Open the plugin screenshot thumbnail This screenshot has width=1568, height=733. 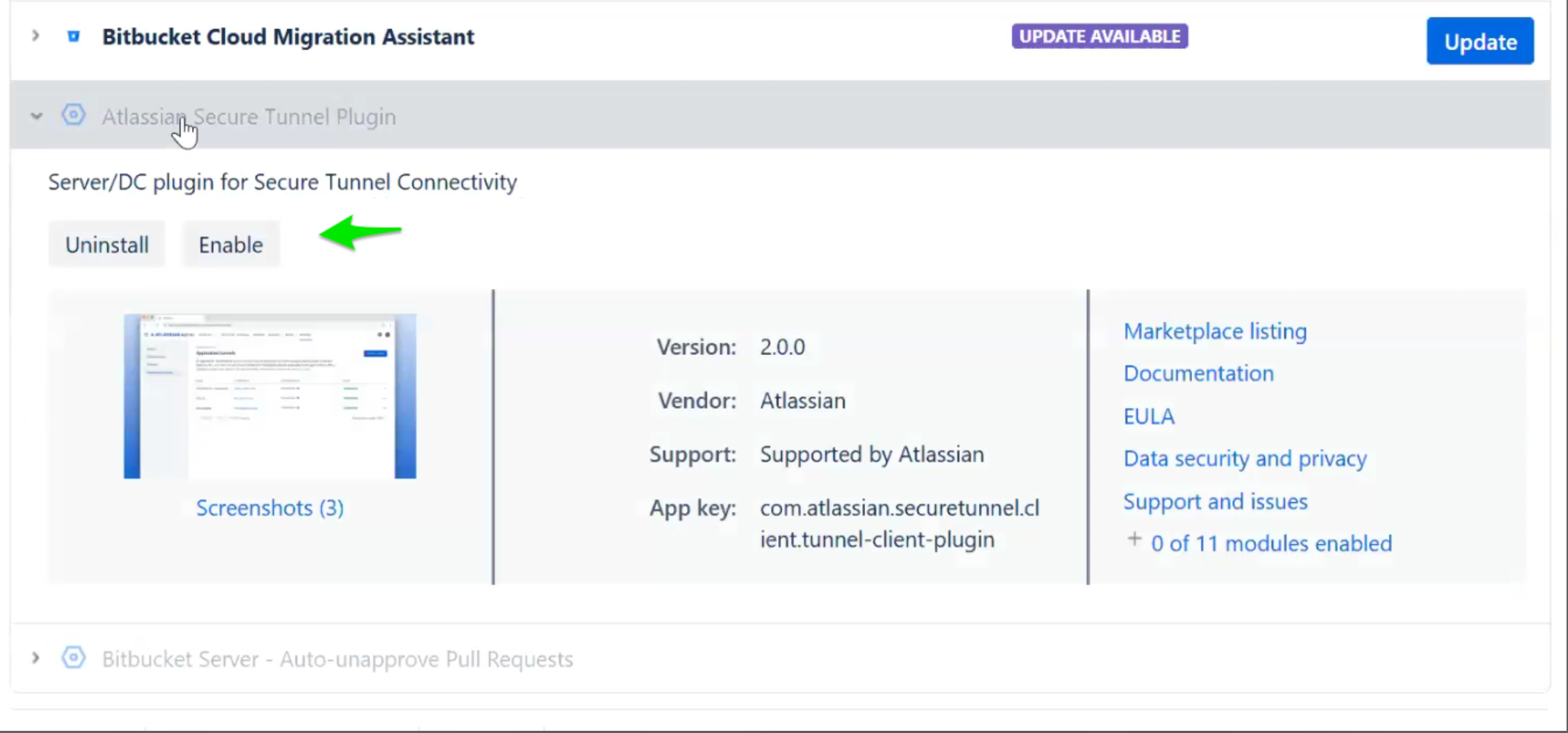tap(270, 396)
